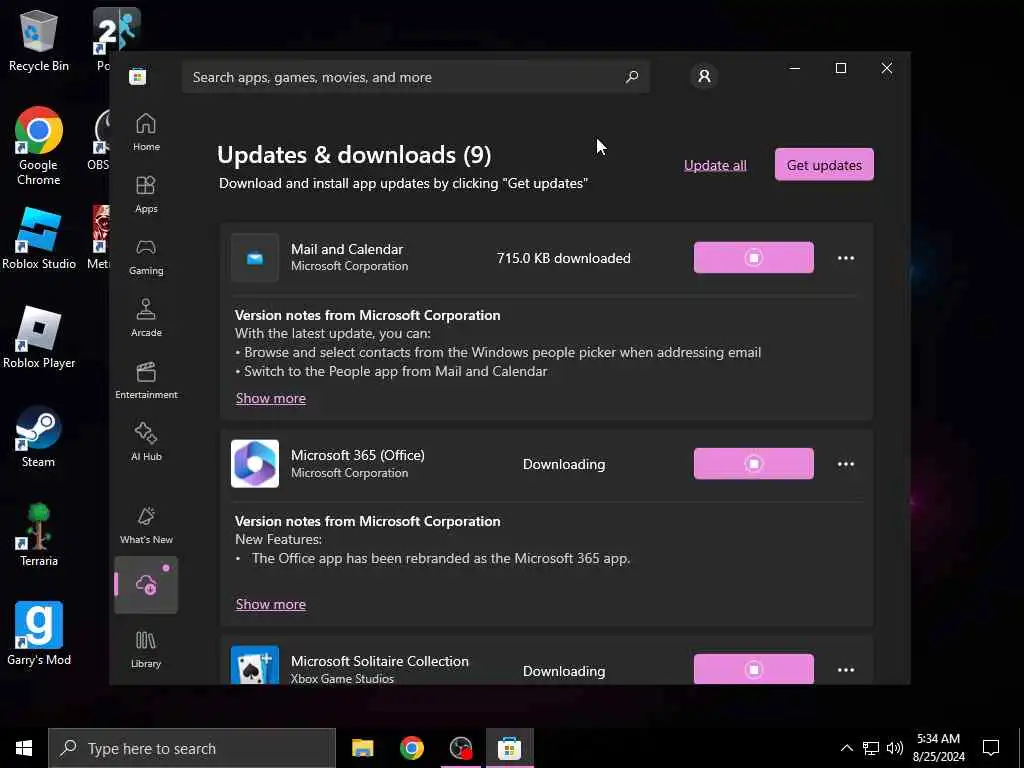The height and width of the screenshot is (768, 1024).
Task: Click the Microsoft Store taskbar icon
Action: click(x=509, y=748)
